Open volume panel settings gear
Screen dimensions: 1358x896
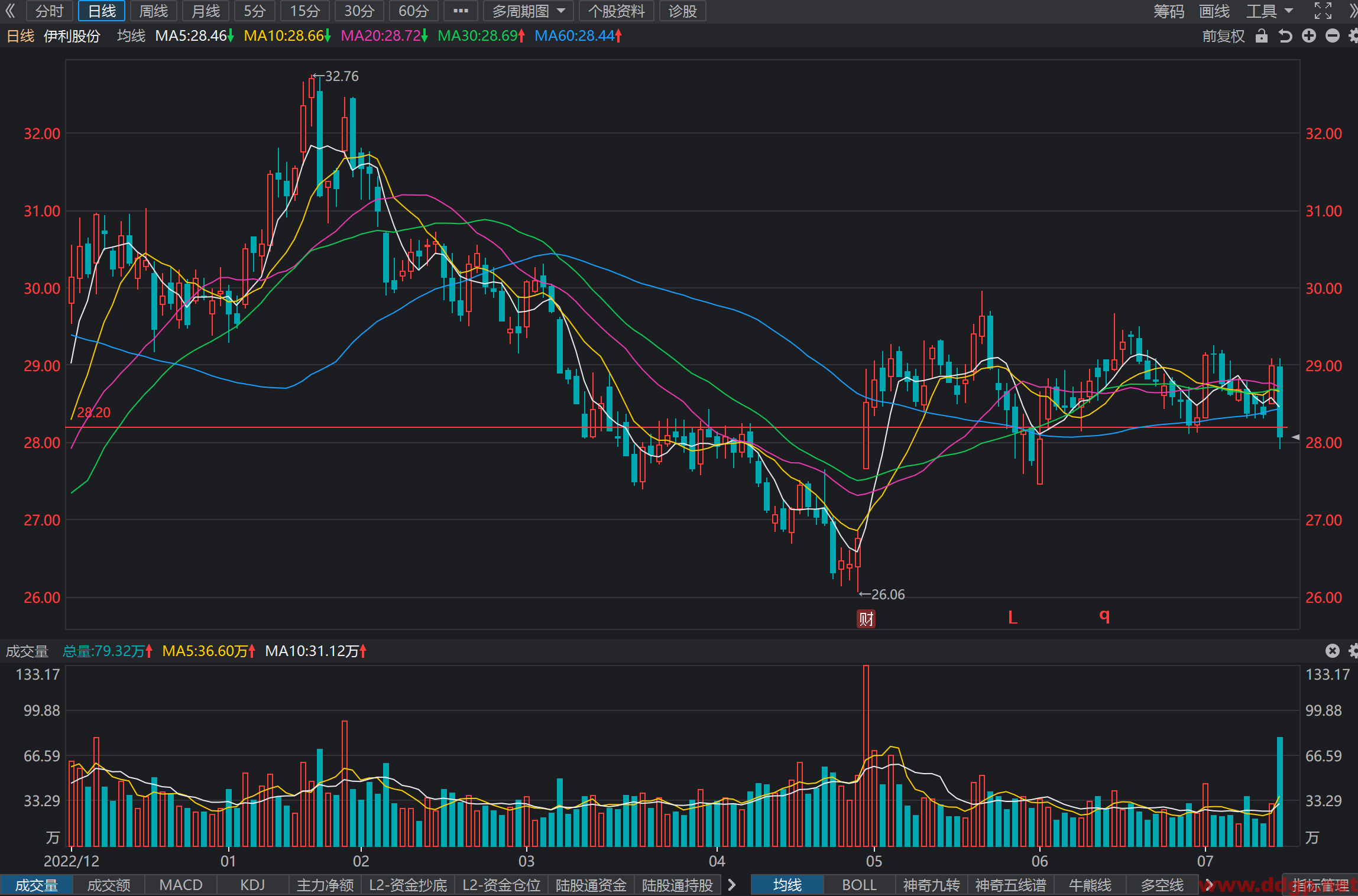[x=1353, y=651]
